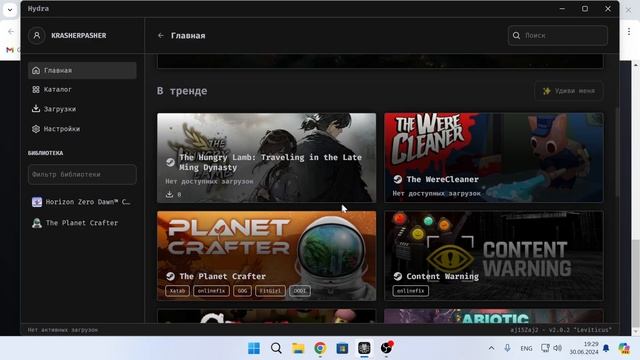Open Загрузки in the sidebar
Viewport: 640px width, 360px height.
pyautogui.click(x=82, y=109)
